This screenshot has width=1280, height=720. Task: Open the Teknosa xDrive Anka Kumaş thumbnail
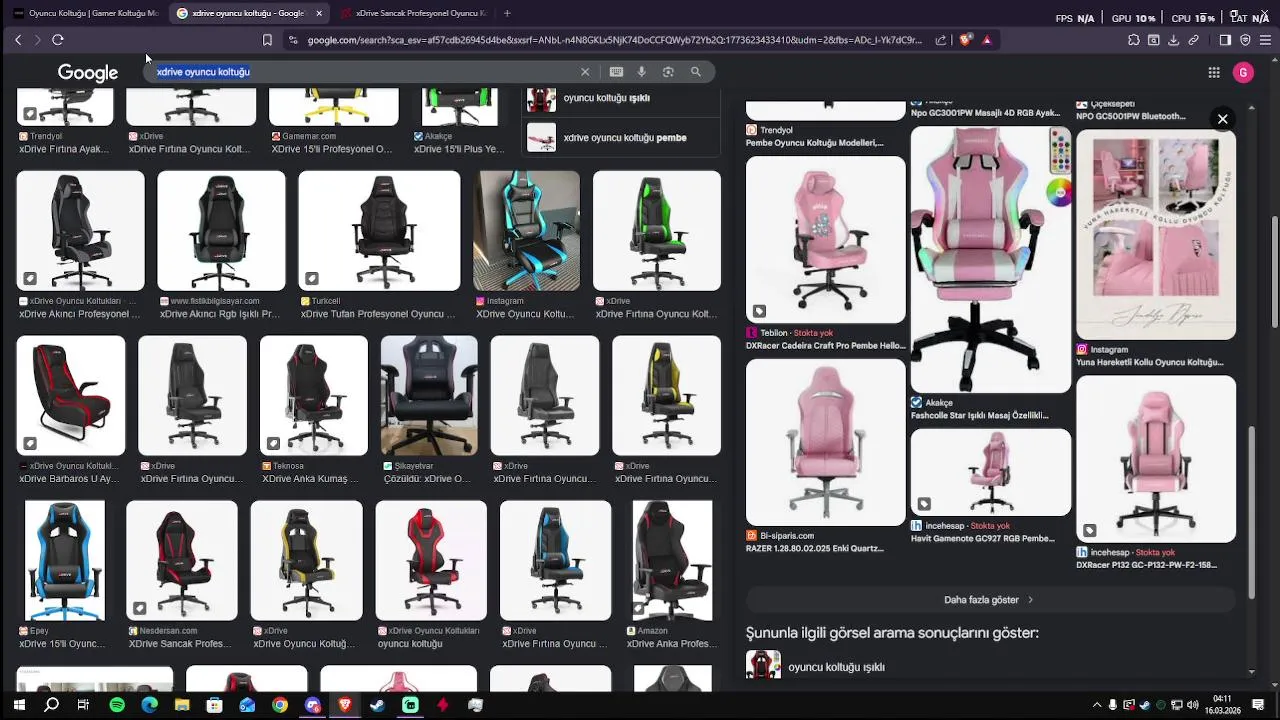tap(314, 395)
